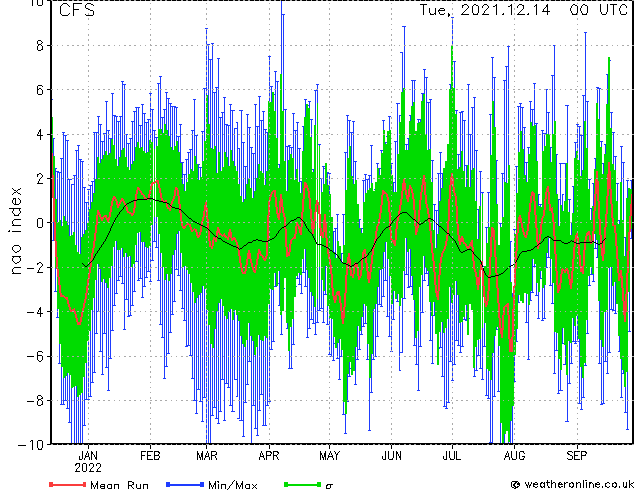Click the y-axis value -4

[x=35, y=312]
